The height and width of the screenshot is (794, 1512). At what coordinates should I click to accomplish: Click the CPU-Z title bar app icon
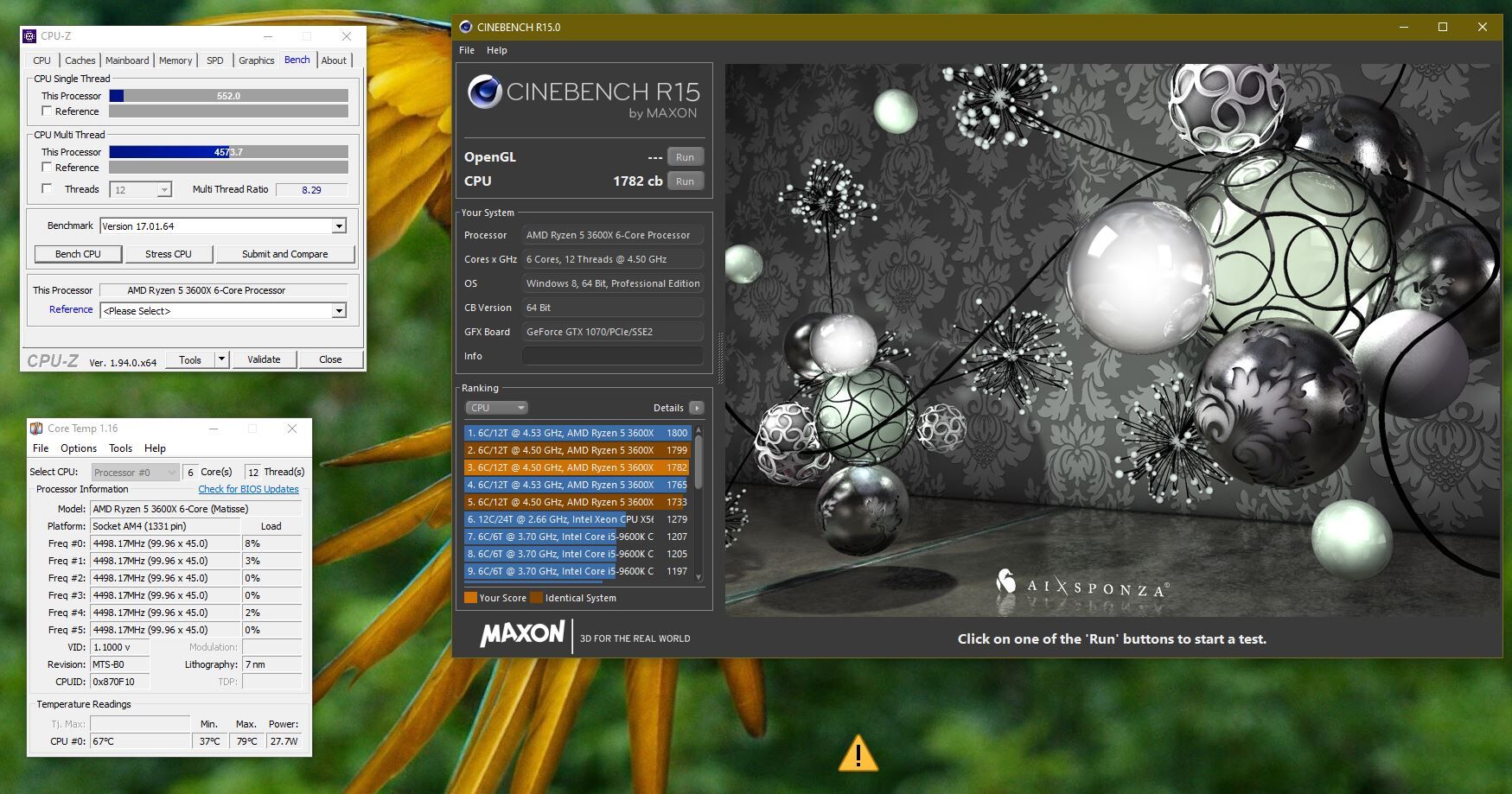tap(30, 36)
